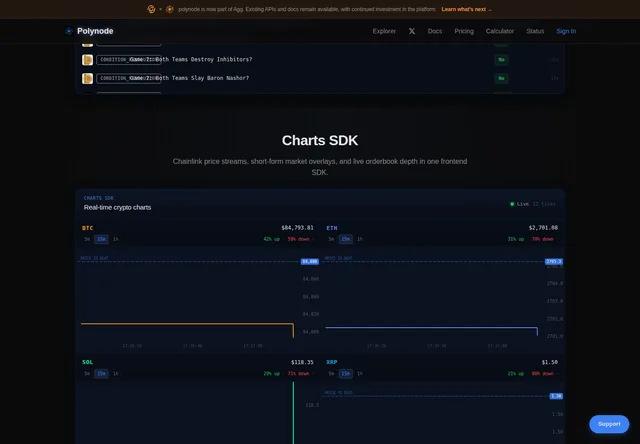
Task: Open the Docs nav item
Action: 435,31
